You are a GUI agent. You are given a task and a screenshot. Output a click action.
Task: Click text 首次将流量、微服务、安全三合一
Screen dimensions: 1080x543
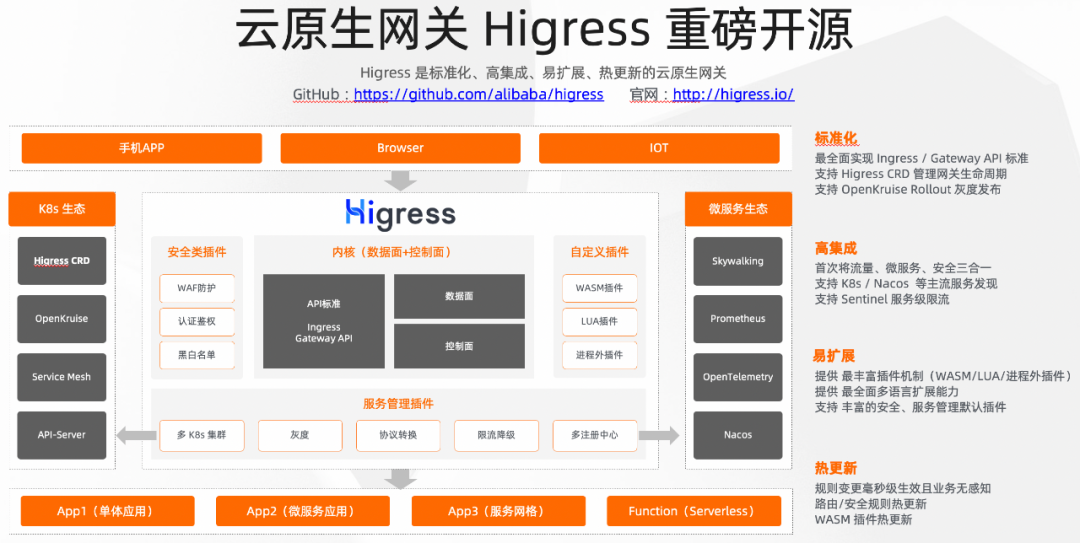[x=903, y=268]
